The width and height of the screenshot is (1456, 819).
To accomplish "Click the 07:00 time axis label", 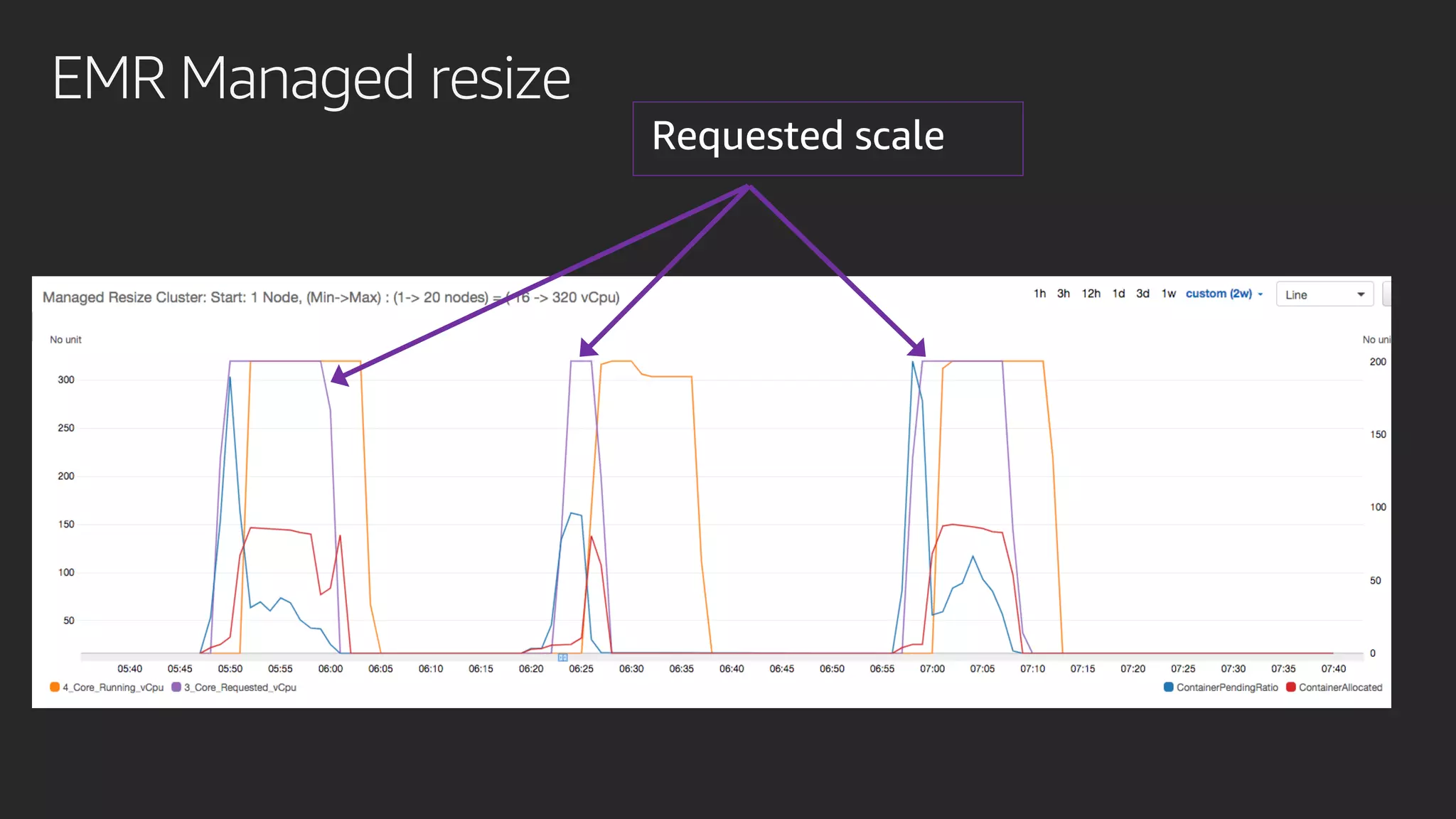I will click(x=932, y=669).
